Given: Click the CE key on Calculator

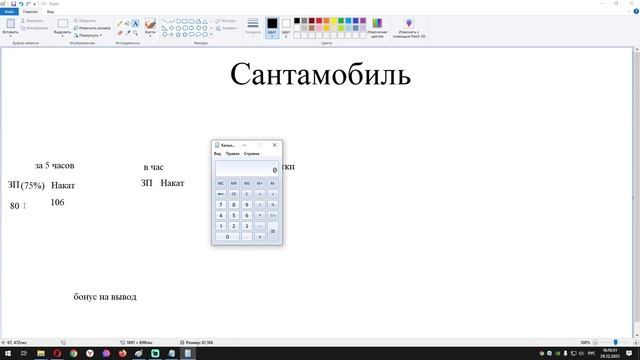Looking at the screenshot, I should (x=233, y=194).
